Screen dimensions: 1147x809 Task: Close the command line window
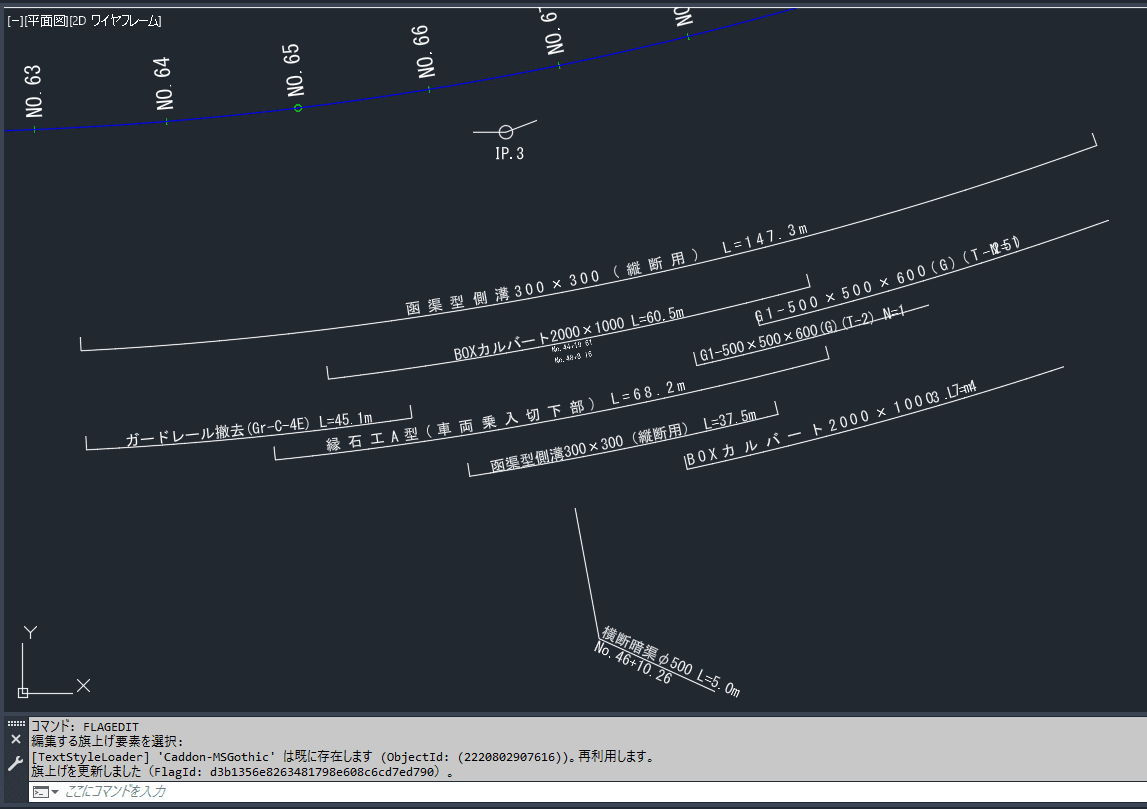click(x=15, y=740)
